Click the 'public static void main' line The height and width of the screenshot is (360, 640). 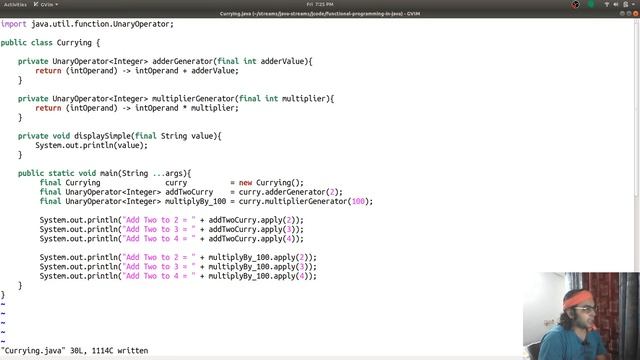tap(104, 173)
